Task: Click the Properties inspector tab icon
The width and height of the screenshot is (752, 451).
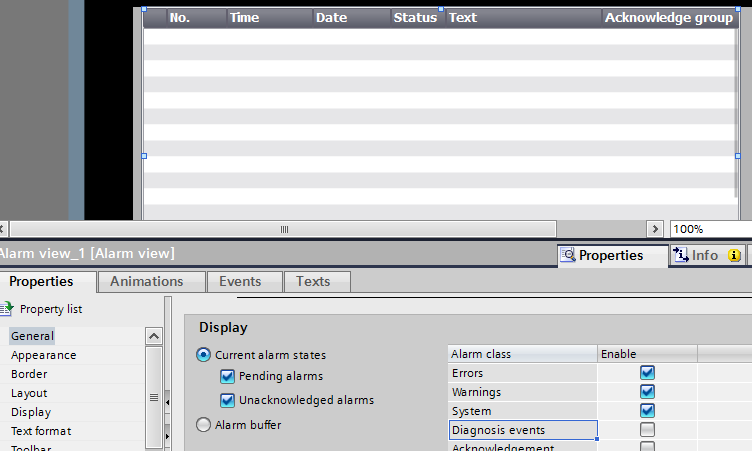Action: tap(568, 255)
